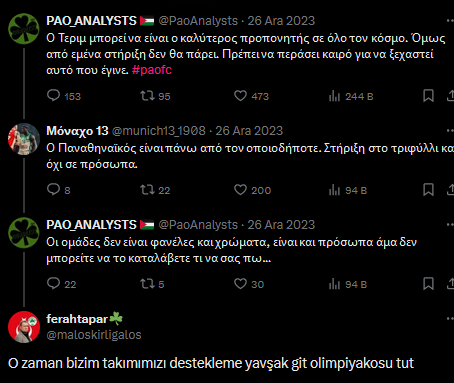Open the reply thread with 8 replies

58,190
